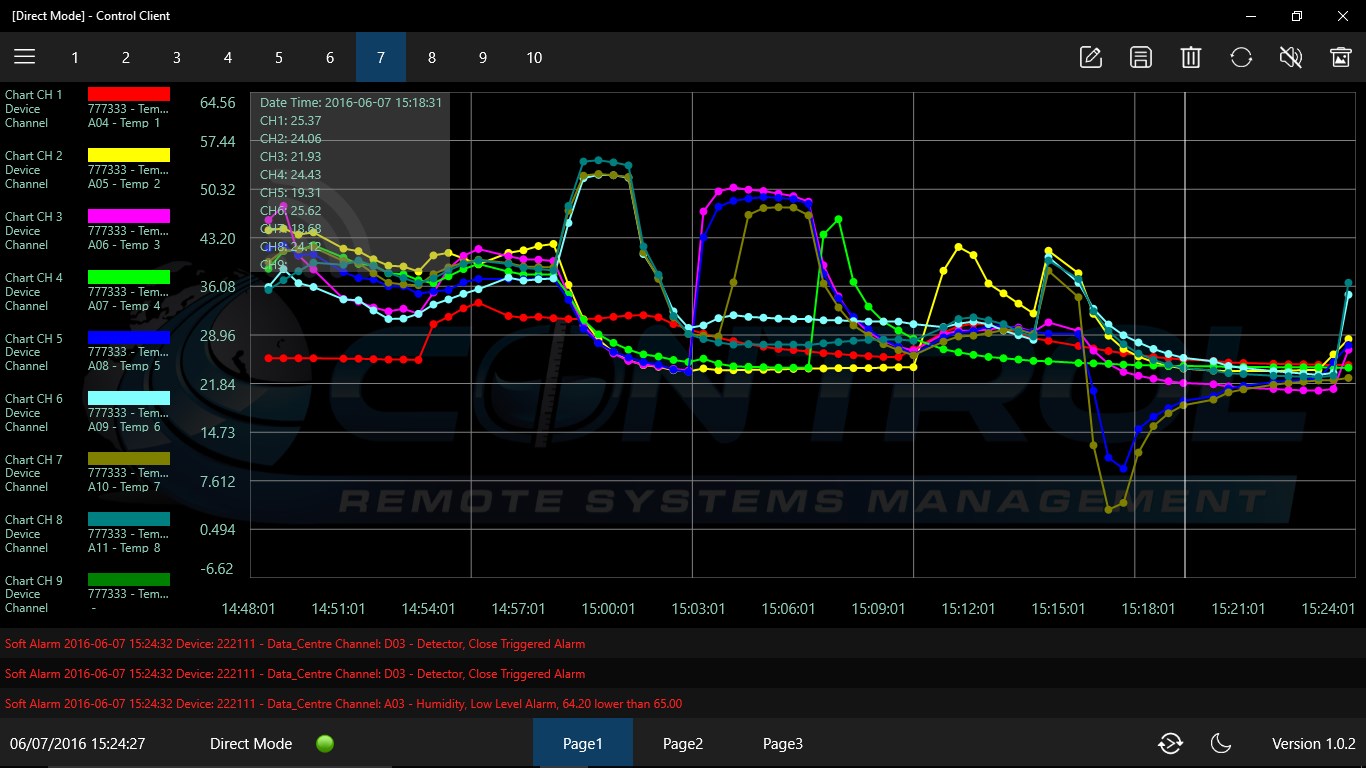Click channel name 'A08 - Temp 5'
1366x768 pixels.
[124, 366]
